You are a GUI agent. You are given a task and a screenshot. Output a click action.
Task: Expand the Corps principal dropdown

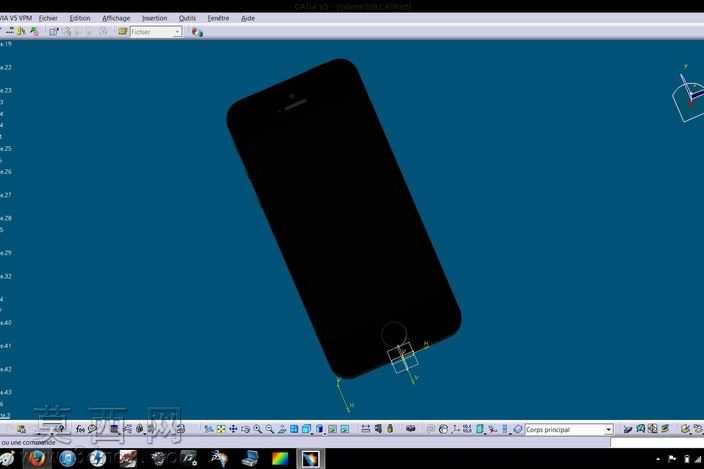coord(608,430)
